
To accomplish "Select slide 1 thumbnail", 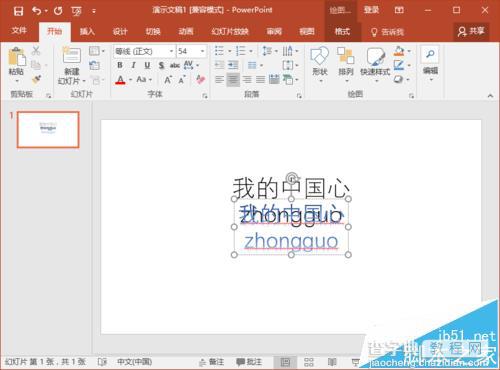I will click(48, 129).
